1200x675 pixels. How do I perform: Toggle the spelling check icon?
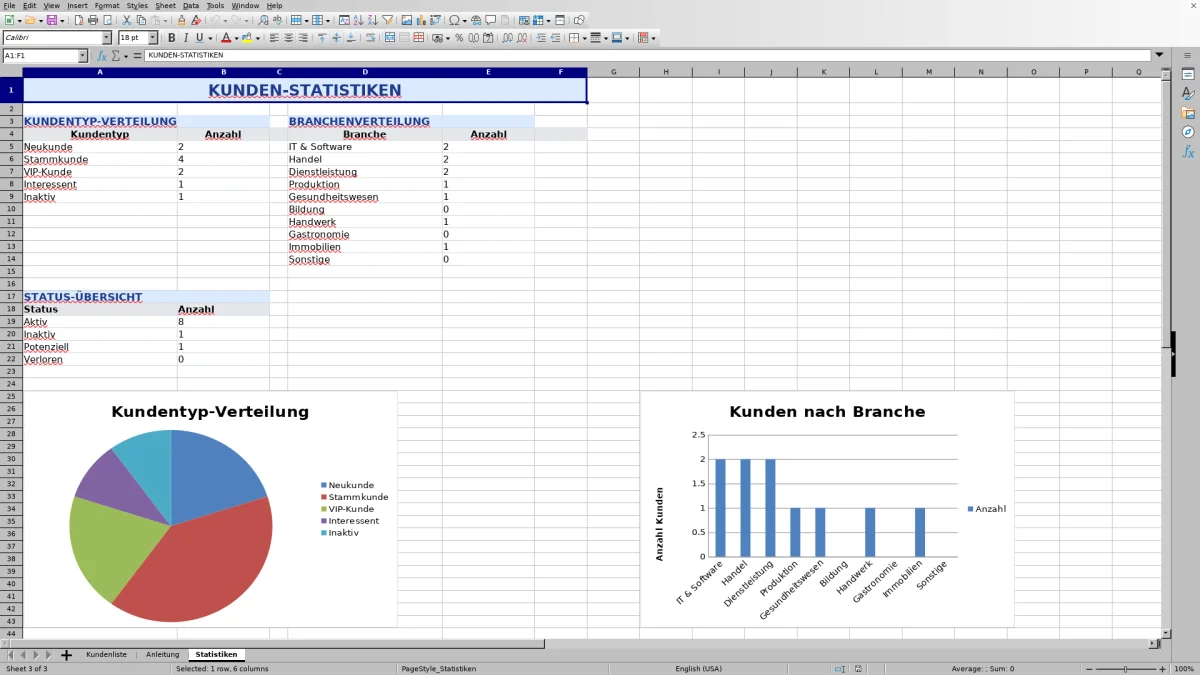click(277, 20)
